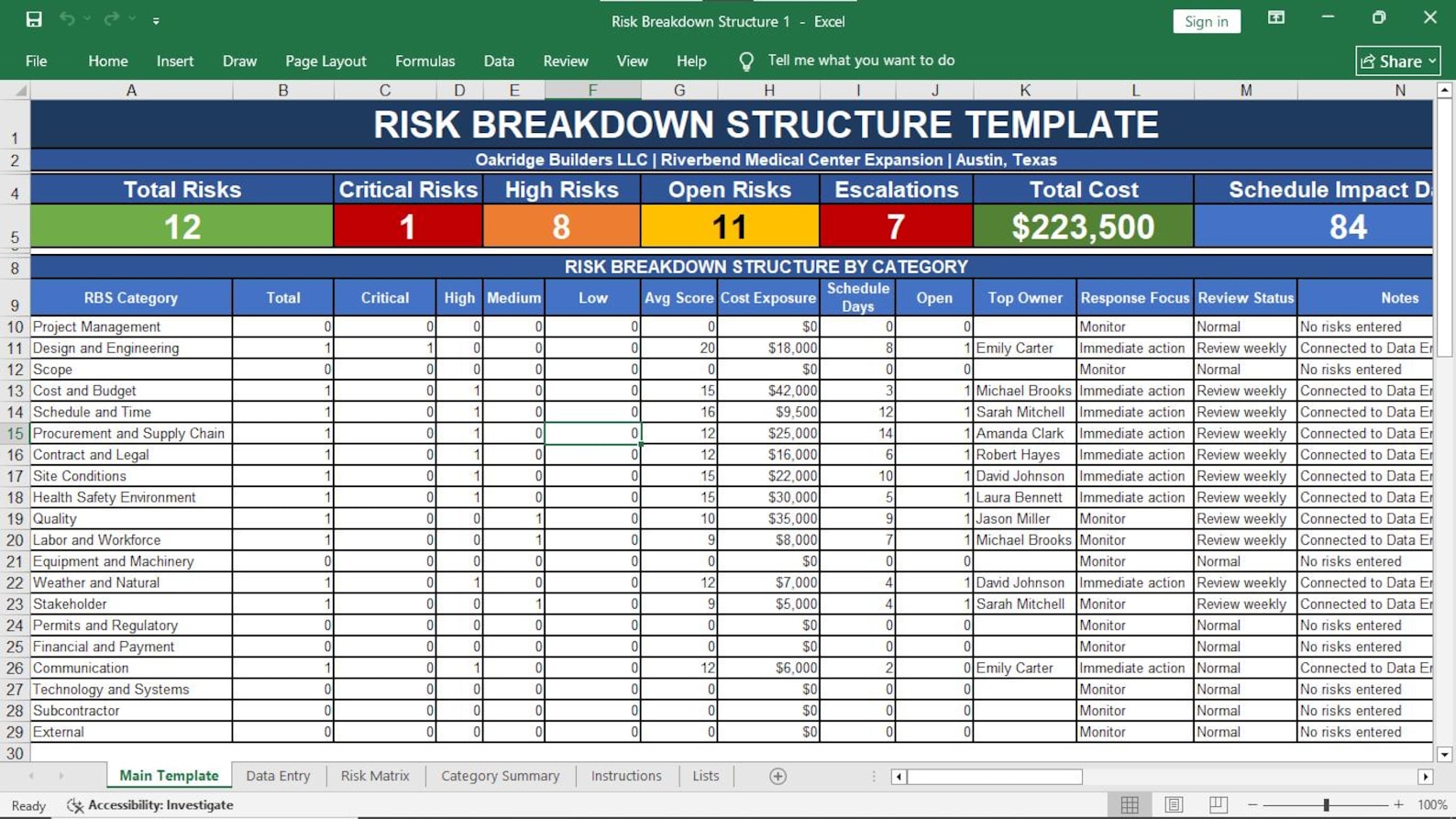The image size is (1456, 819).
Task: Select the $35,000 Quality cost cell
Action: 768,519
